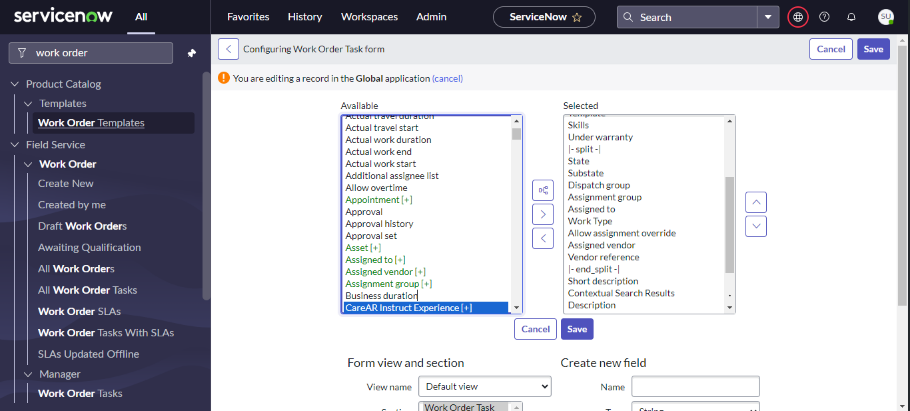
Task: Open the History menu
Action: 305,17
